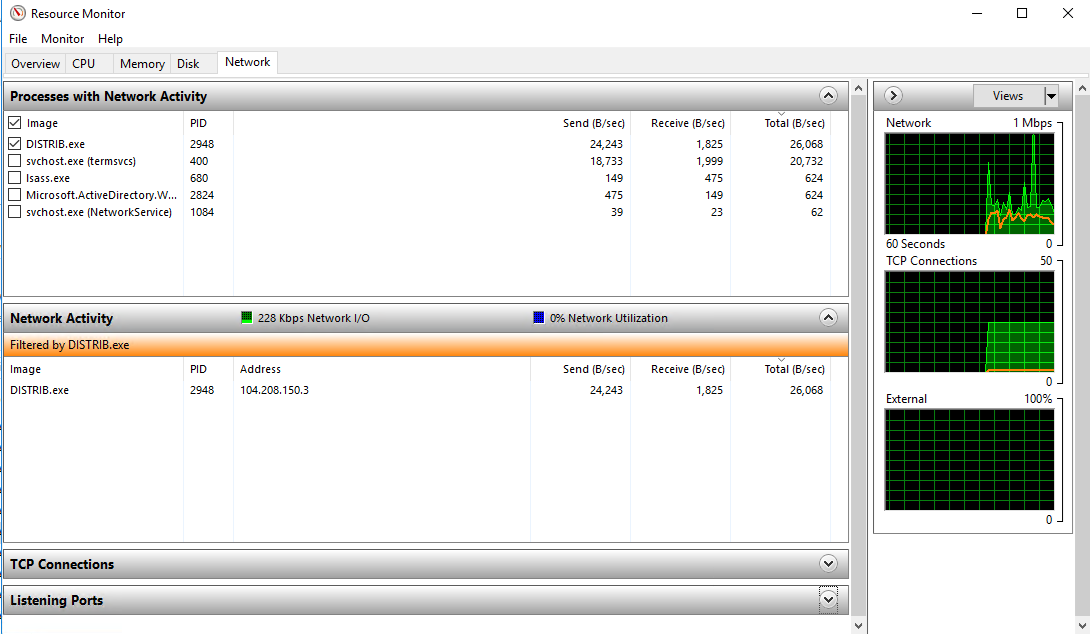
Task: Click the green Network I/O legend square
Action: pyautogui.click(x=246, y=317)
